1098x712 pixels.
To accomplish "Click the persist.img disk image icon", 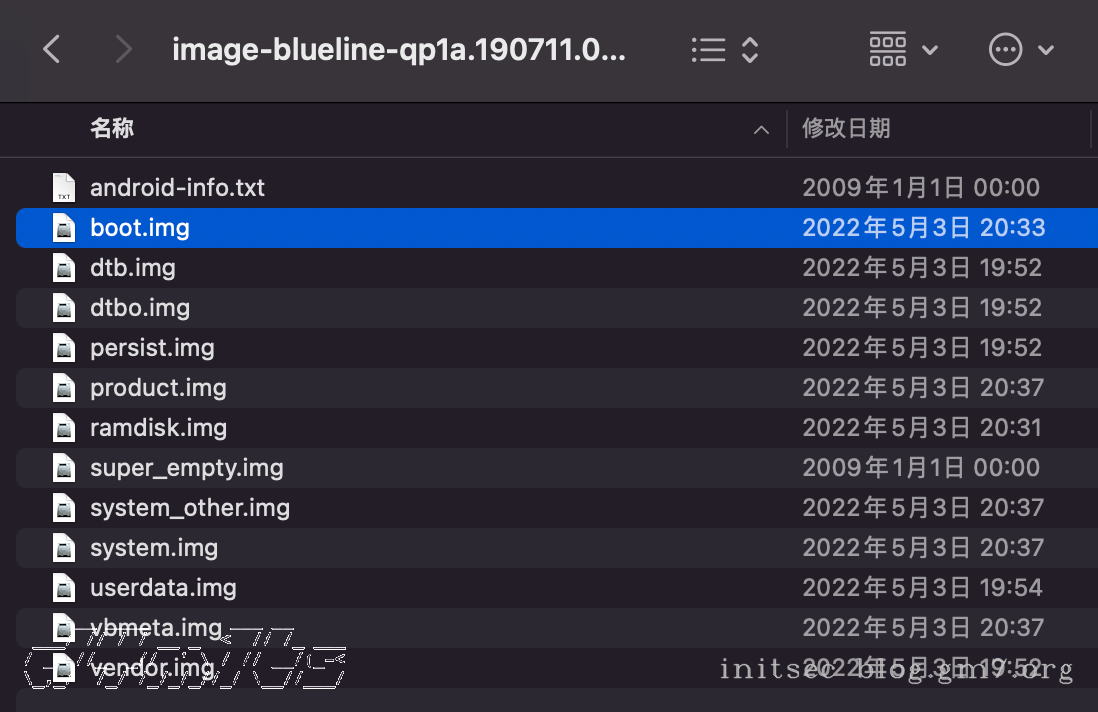I will (x=64, y=348).
